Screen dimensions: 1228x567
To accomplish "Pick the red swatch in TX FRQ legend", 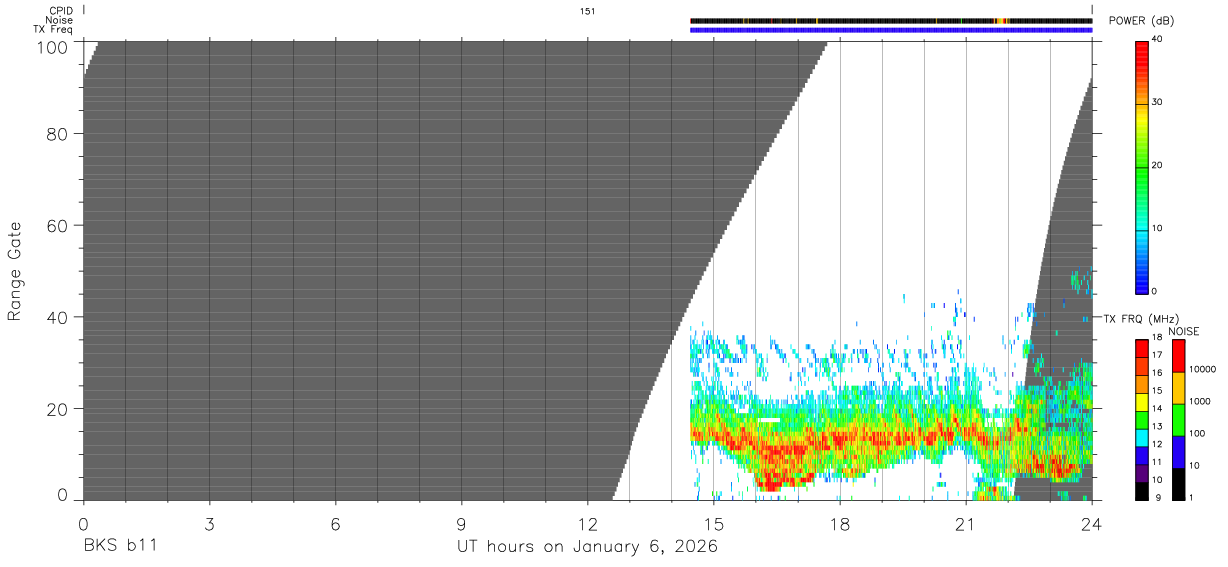I will click(x=1142, y=349).
